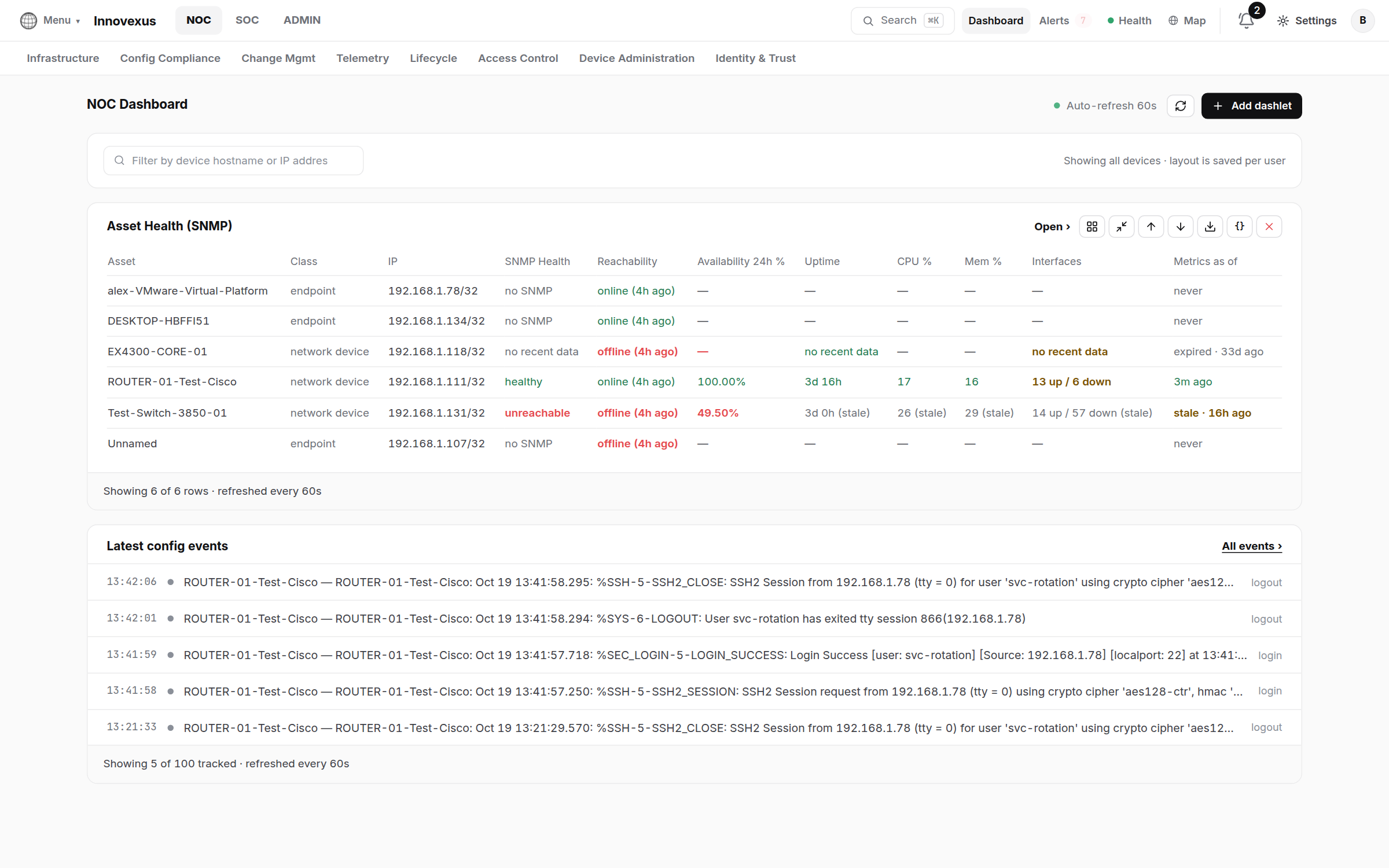Open the 13:42:01 SYS-6-LOGOUT event
1389x868 pixels.
(694, 619)
